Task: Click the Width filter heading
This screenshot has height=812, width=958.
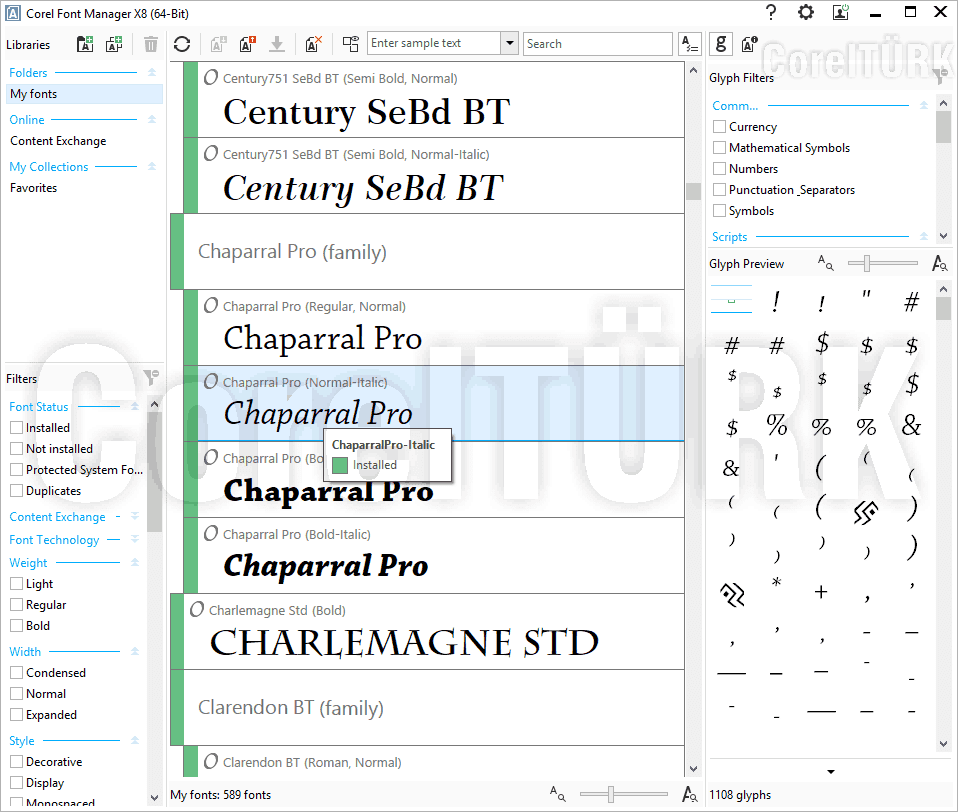Action: 25,652
